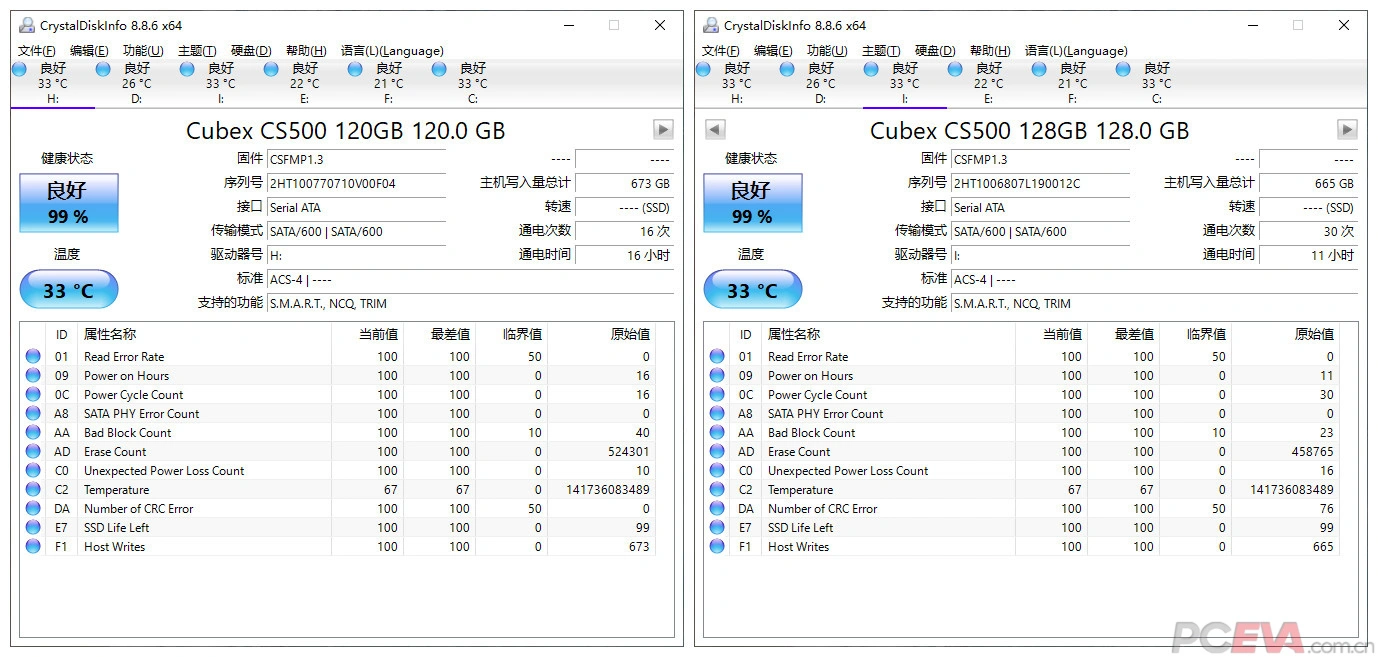The width and height of the screenshot is (1378, 657).
Task: Click status orb for Erase Count, left window
Action: click(x=33, y=451)
